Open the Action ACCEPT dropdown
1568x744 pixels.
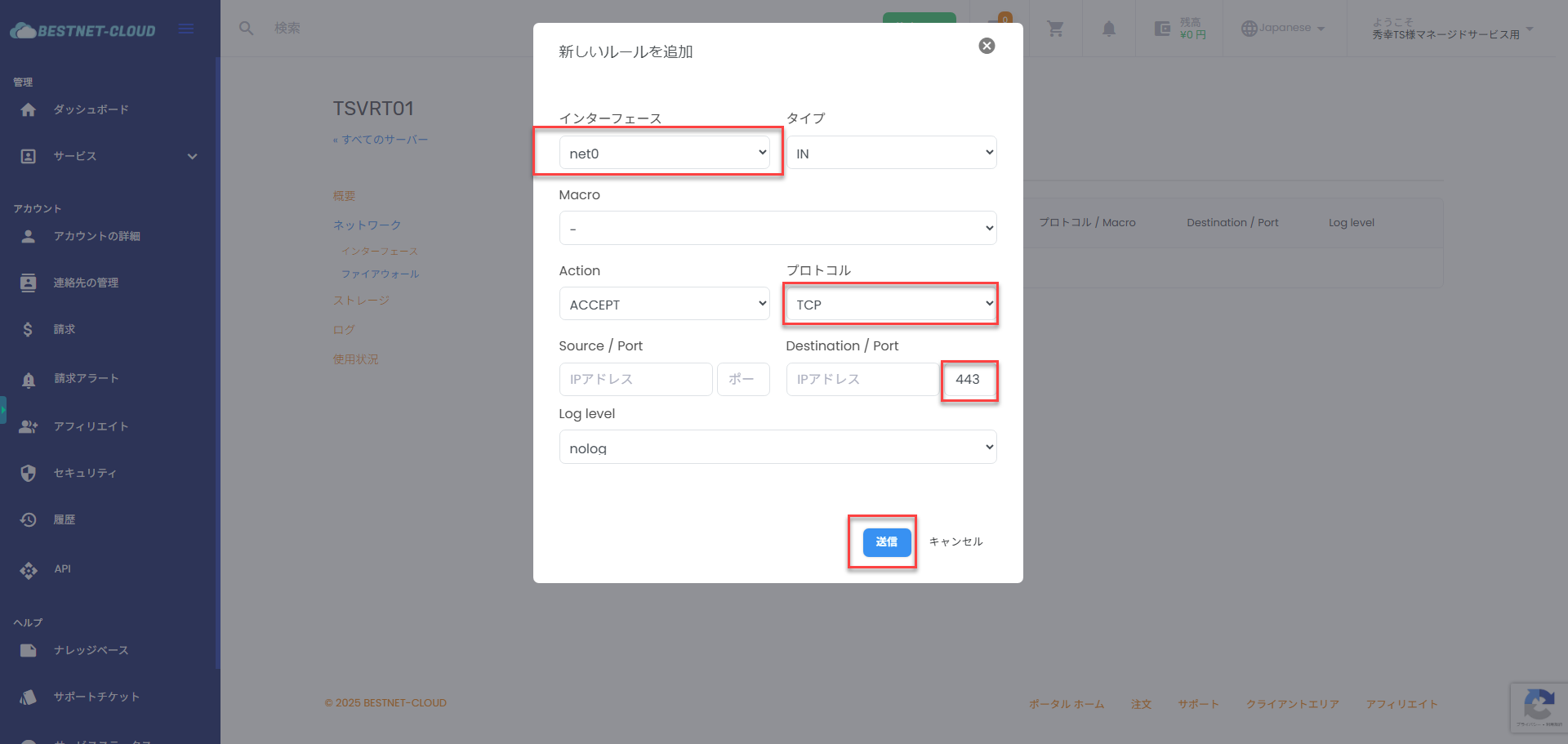pyautogui.click(x=664, y=304)
